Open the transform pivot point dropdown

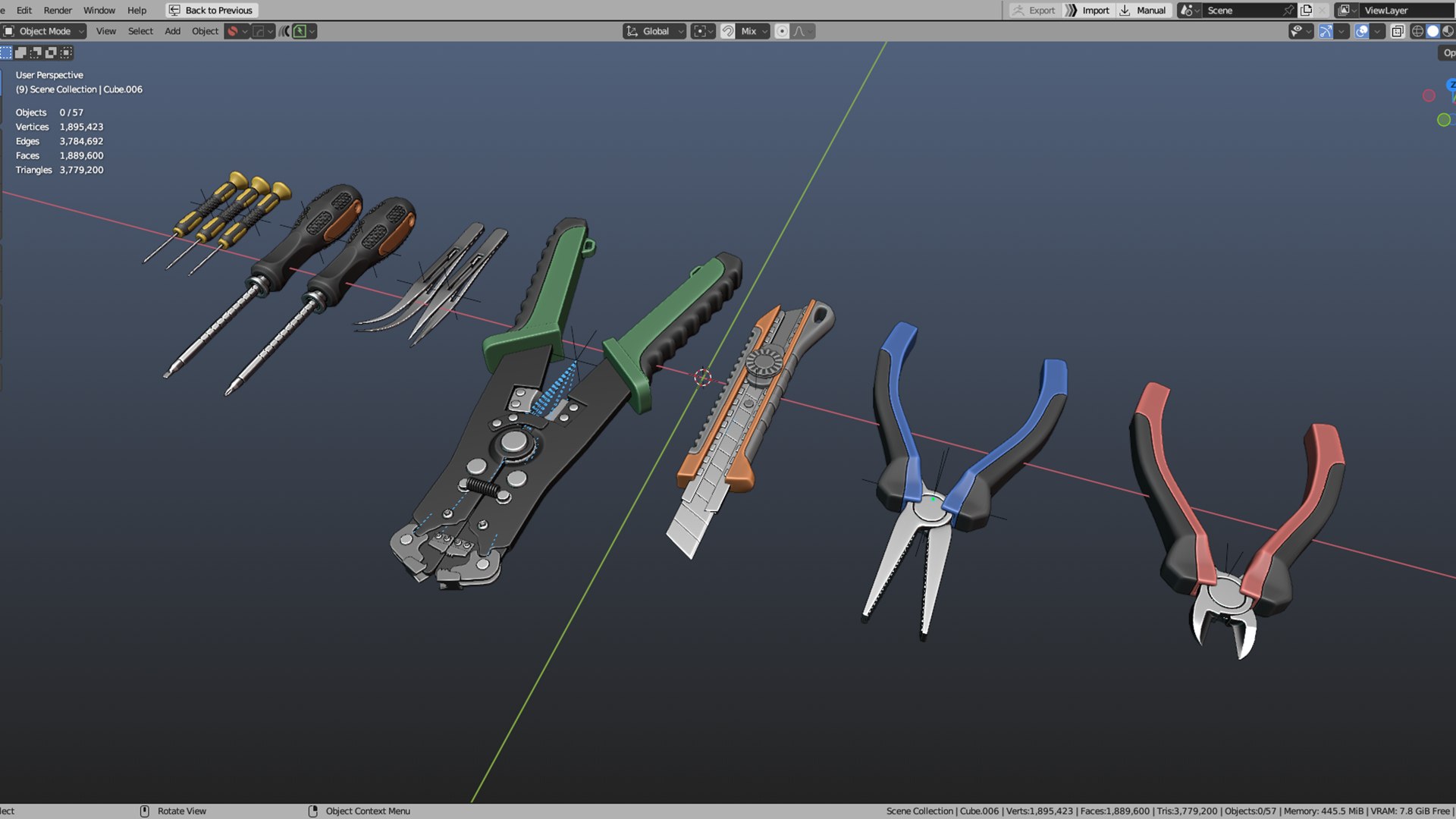(x=703, y=31)
